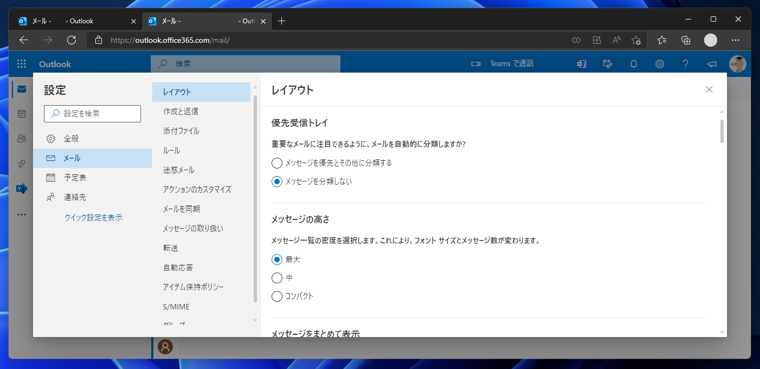Open notifications bell in the Outlook header
The width and height of the screenshot is (760, 369).
633,64
